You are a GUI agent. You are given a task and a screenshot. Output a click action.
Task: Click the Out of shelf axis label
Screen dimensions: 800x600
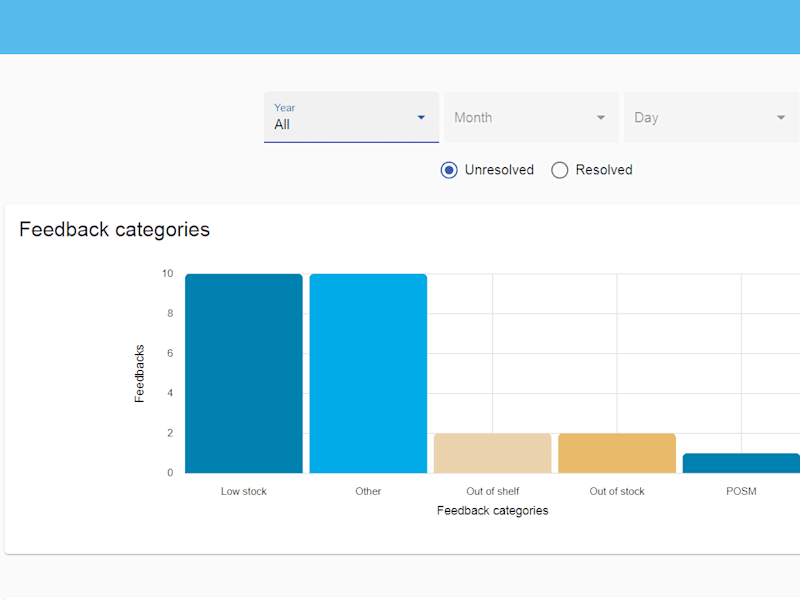(493, 491)
